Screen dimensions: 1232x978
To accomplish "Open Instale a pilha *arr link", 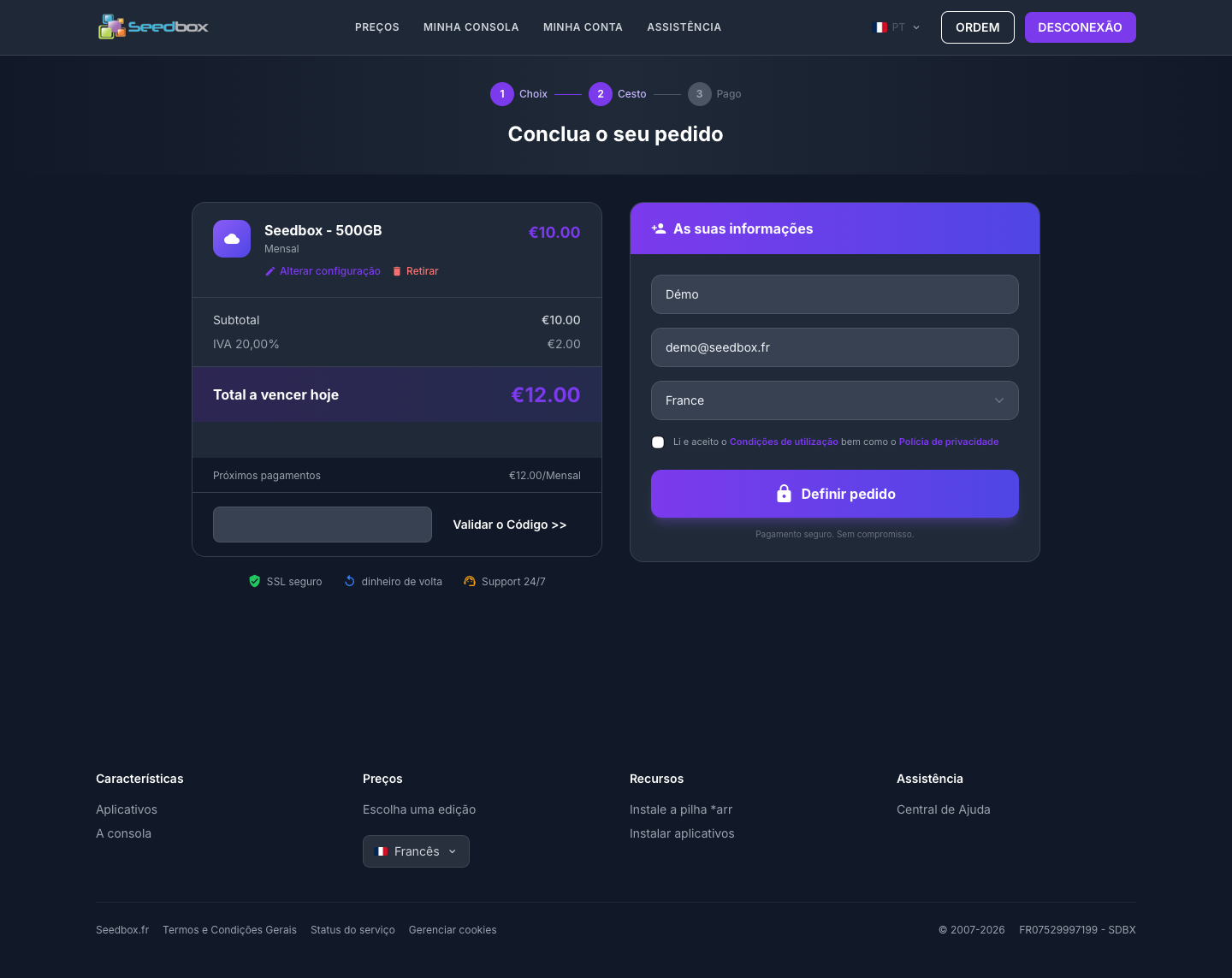I will [x=681, y=809].
